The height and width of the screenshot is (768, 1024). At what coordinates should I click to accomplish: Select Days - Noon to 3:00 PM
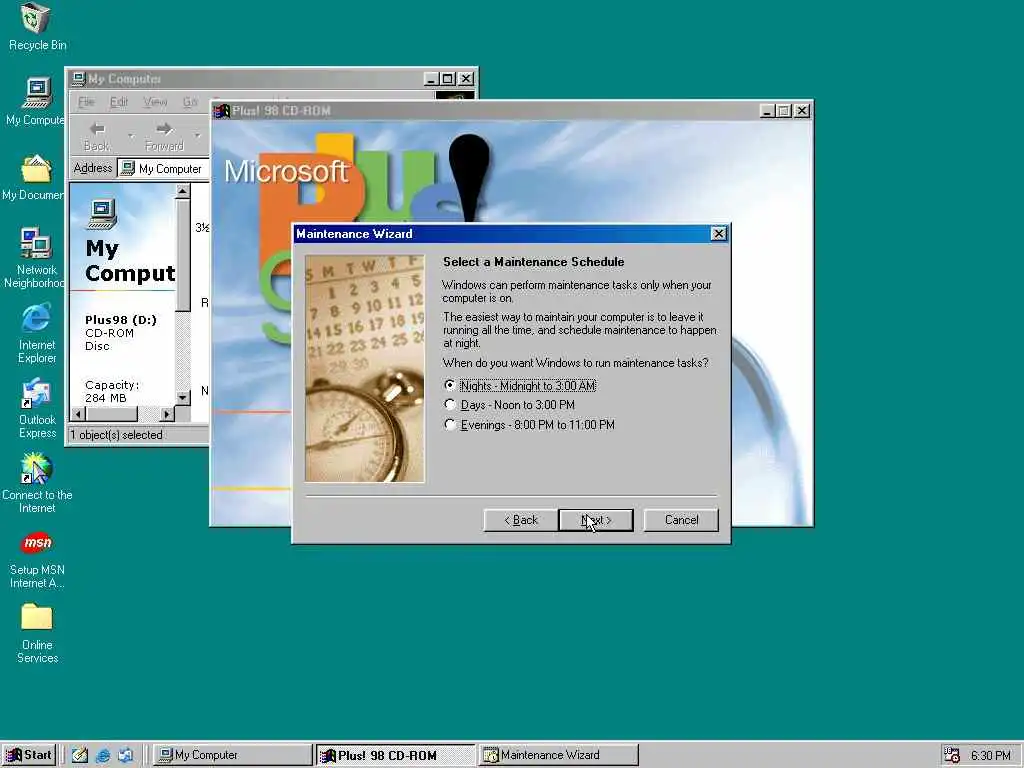coord(509,405)
